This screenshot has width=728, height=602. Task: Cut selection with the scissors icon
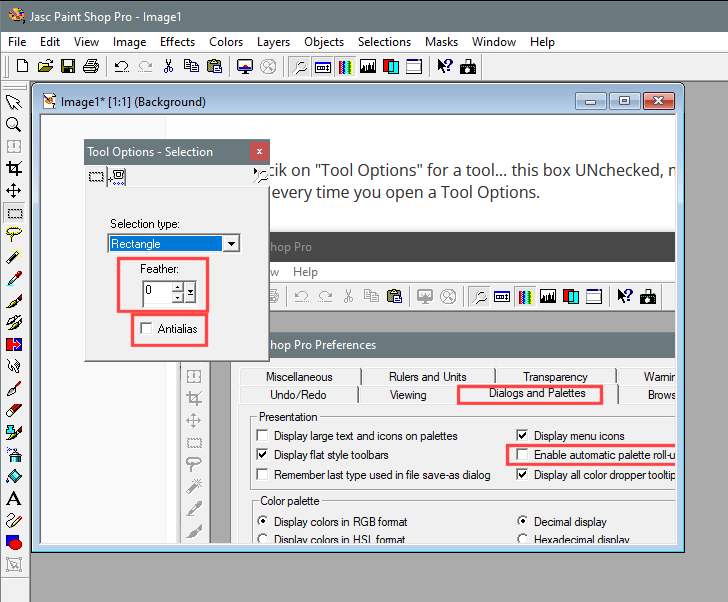pos(169,66)
